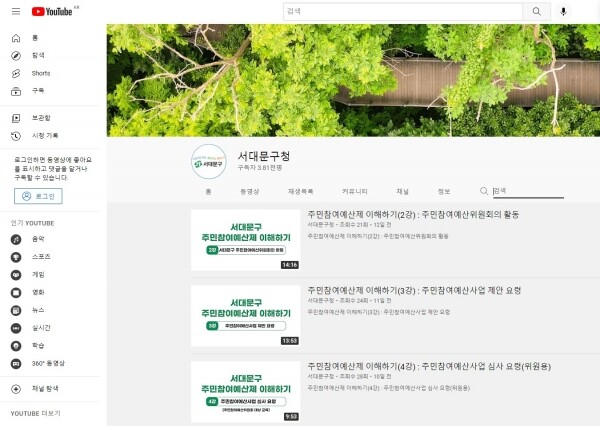600x426 pixels.
Task: Click the 로그인 sign-in button
Action: pos(38,196)
